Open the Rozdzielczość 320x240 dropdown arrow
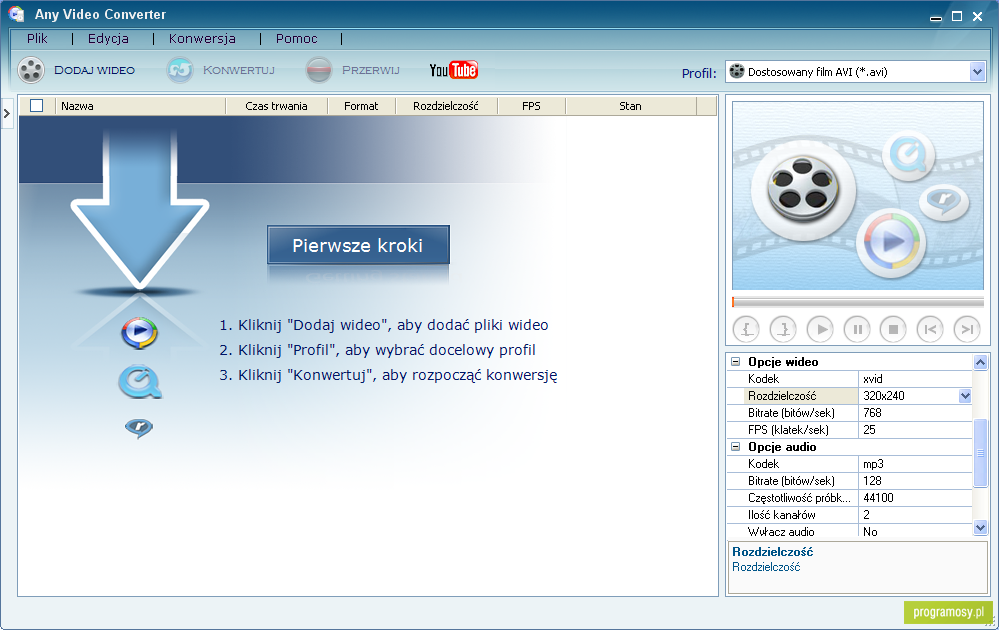The image size is (999, 630). coord(965,396)
